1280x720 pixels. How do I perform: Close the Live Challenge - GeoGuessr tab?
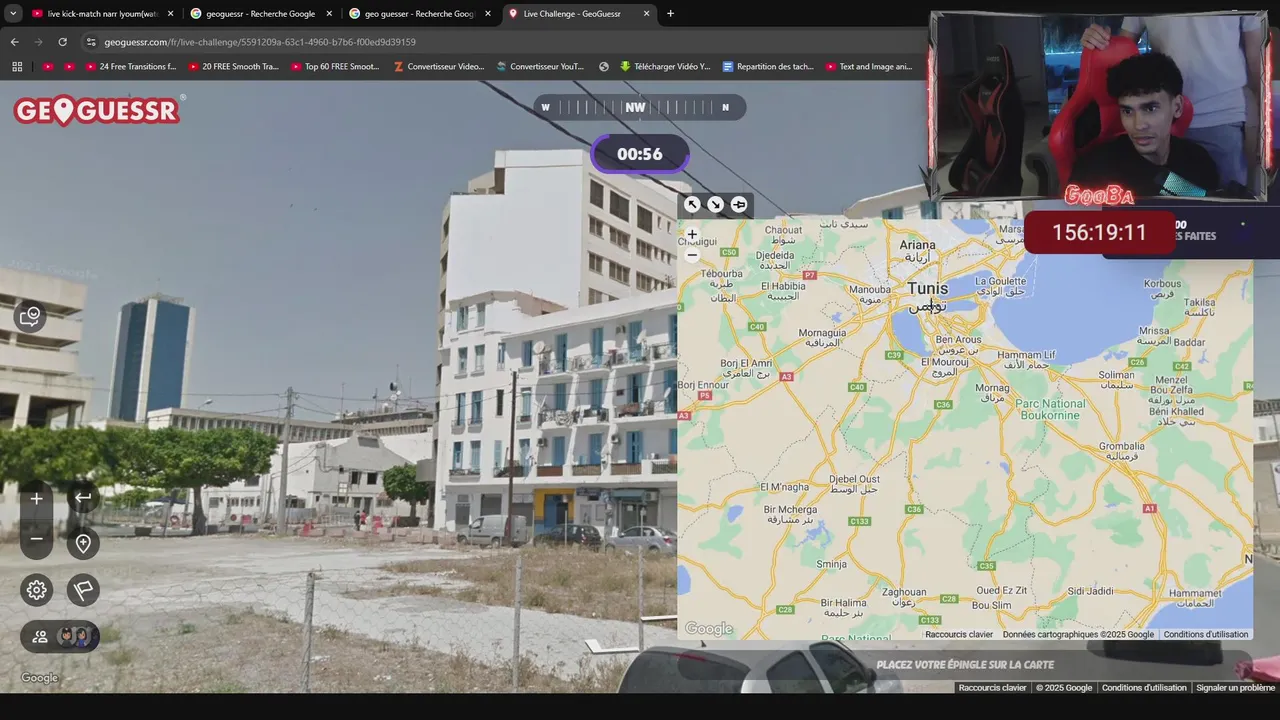646,14
